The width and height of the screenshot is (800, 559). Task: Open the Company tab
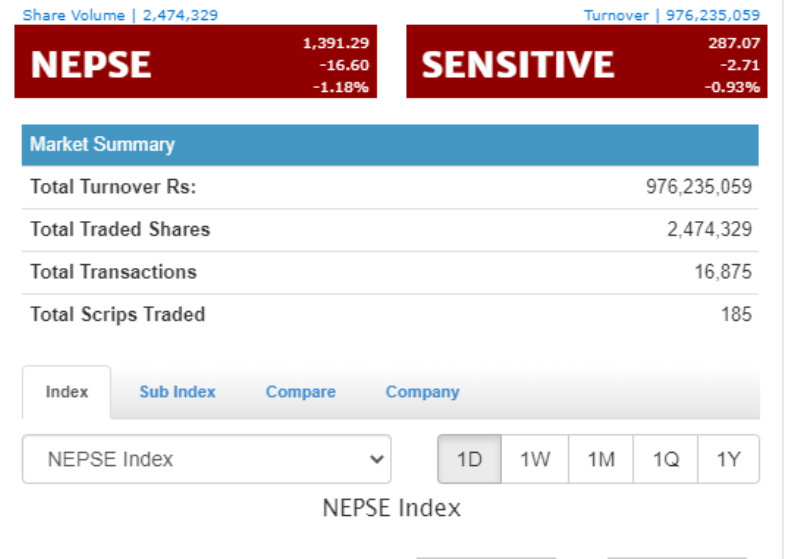pyautogui.click(x=422, y=392)
